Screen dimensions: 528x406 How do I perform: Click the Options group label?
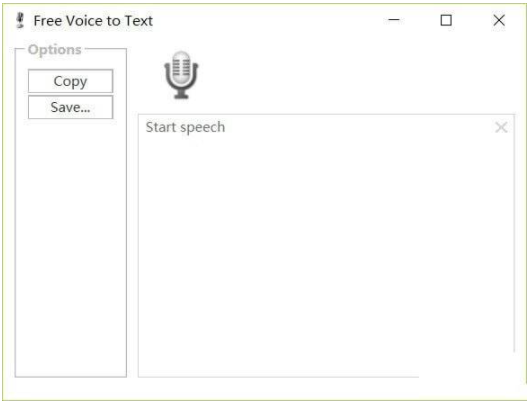click(x=55, y=50)
